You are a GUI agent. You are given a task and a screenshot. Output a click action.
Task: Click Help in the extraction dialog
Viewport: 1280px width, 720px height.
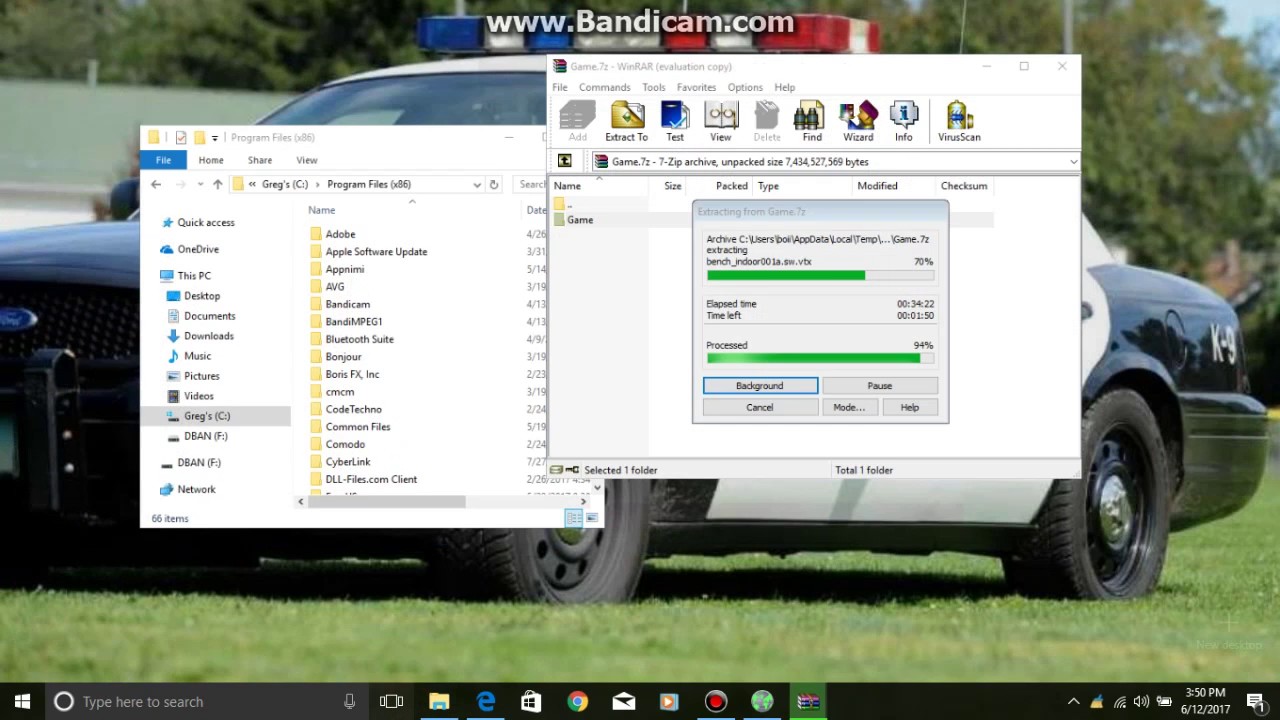pos(909,407)
